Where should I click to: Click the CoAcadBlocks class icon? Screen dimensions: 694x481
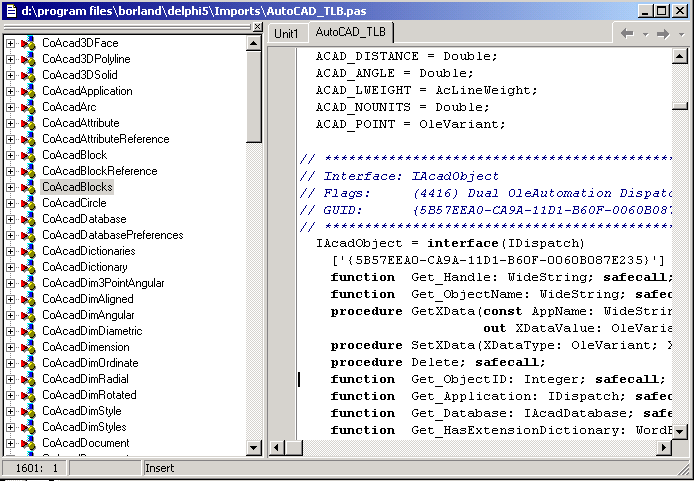[x=28, y=187]
